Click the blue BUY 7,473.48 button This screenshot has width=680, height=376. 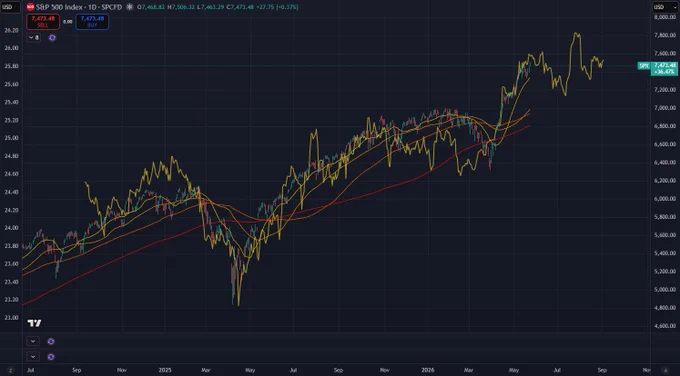click(x=92, y=22)
